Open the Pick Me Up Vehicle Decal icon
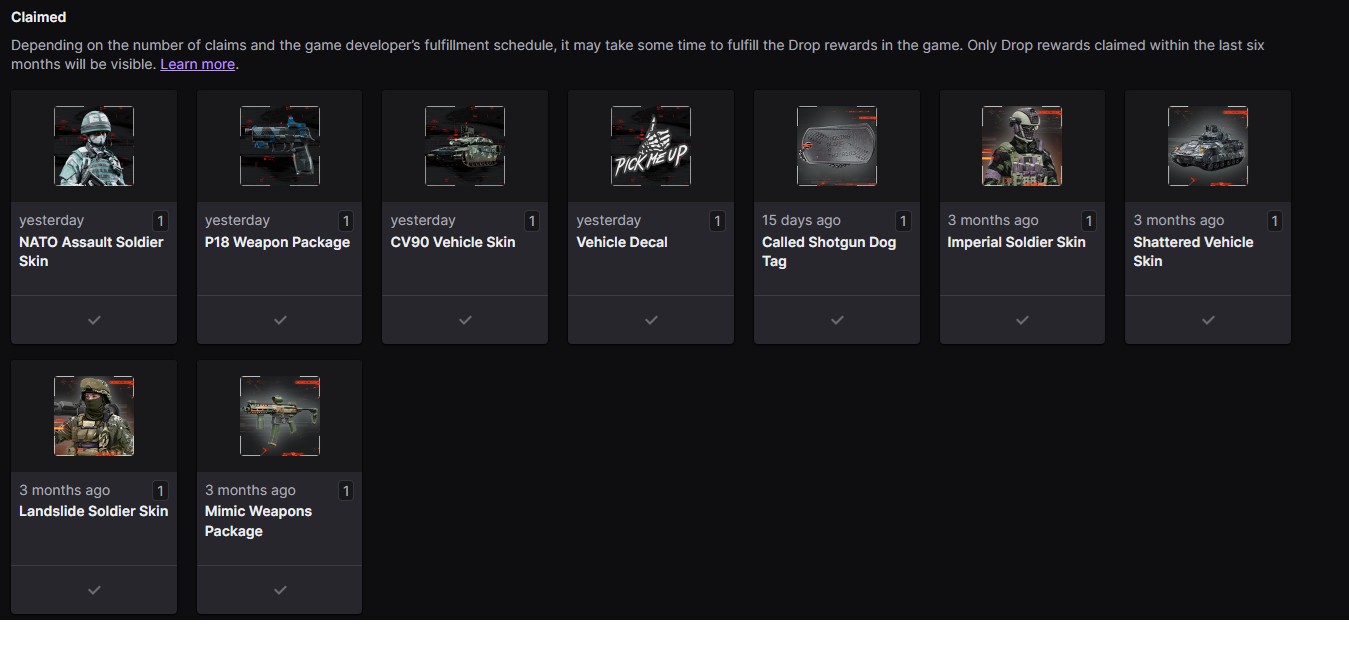 [650, 146]
